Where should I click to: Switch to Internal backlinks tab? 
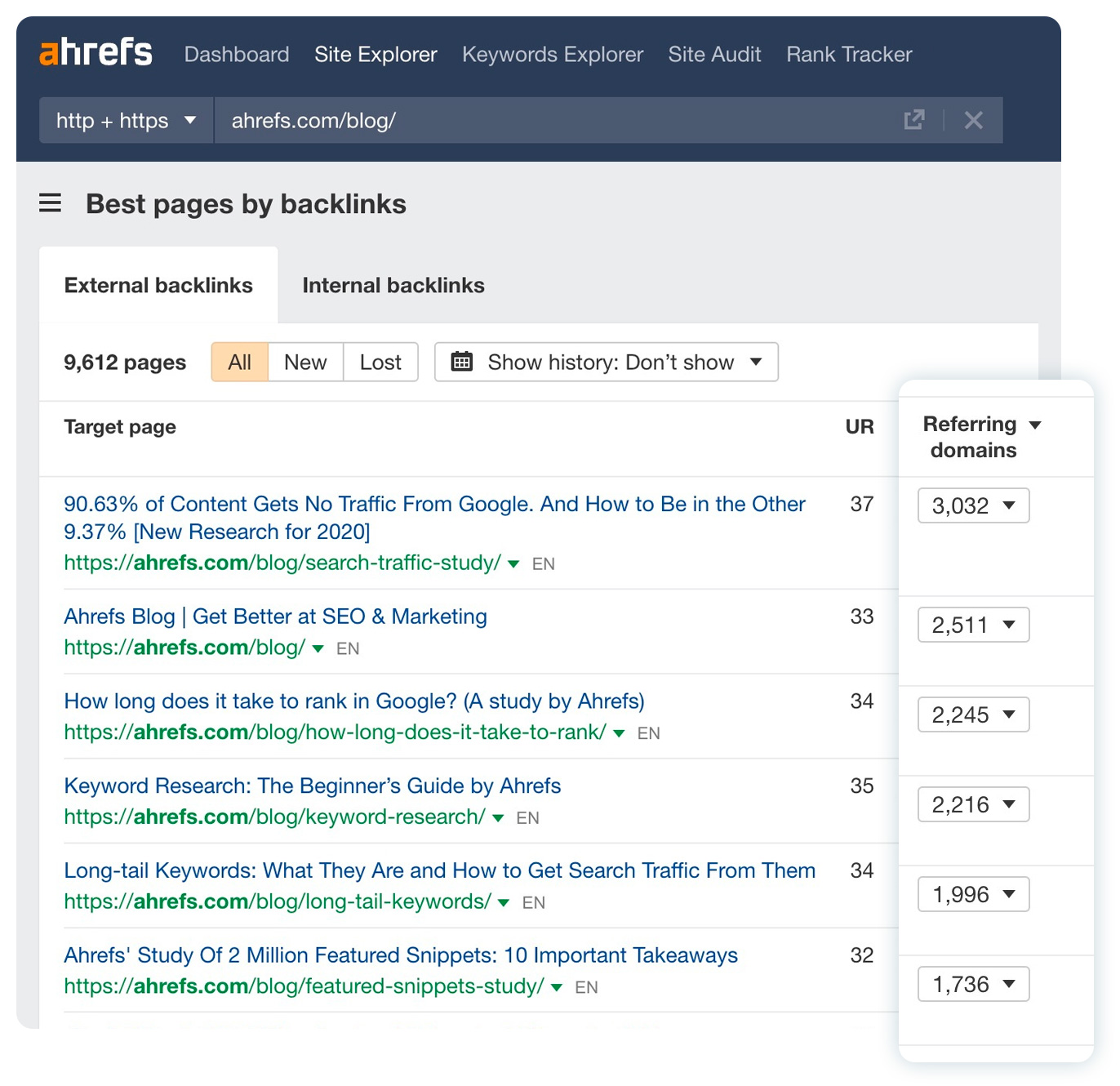393,285
